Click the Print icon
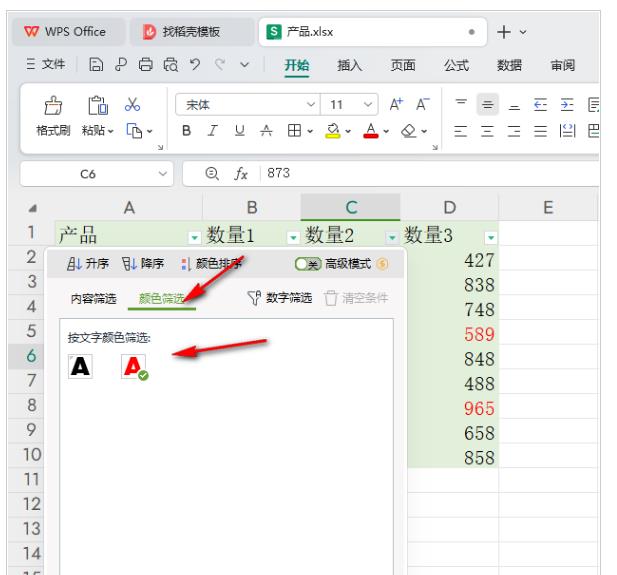The image size is (617, 575). coord(146,64)
